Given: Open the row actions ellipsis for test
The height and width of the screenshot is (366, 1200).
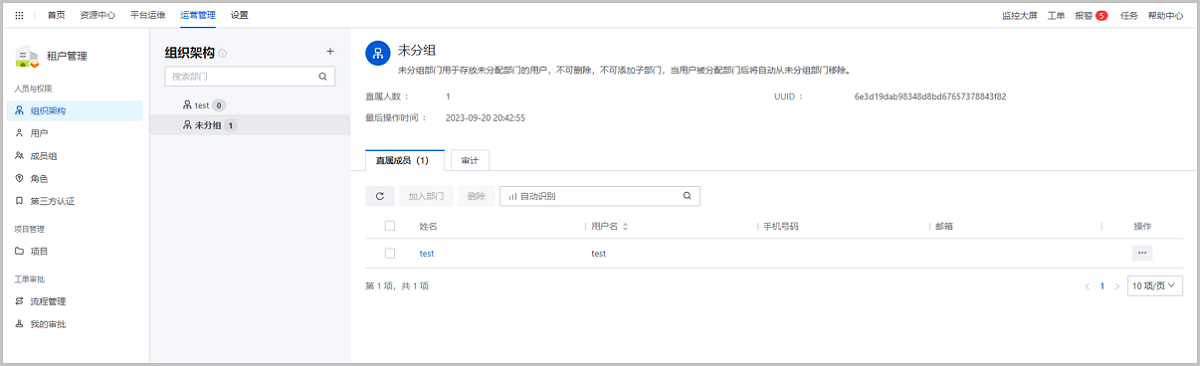Looking at the screenshot, I should click(x=1142, y=253).
